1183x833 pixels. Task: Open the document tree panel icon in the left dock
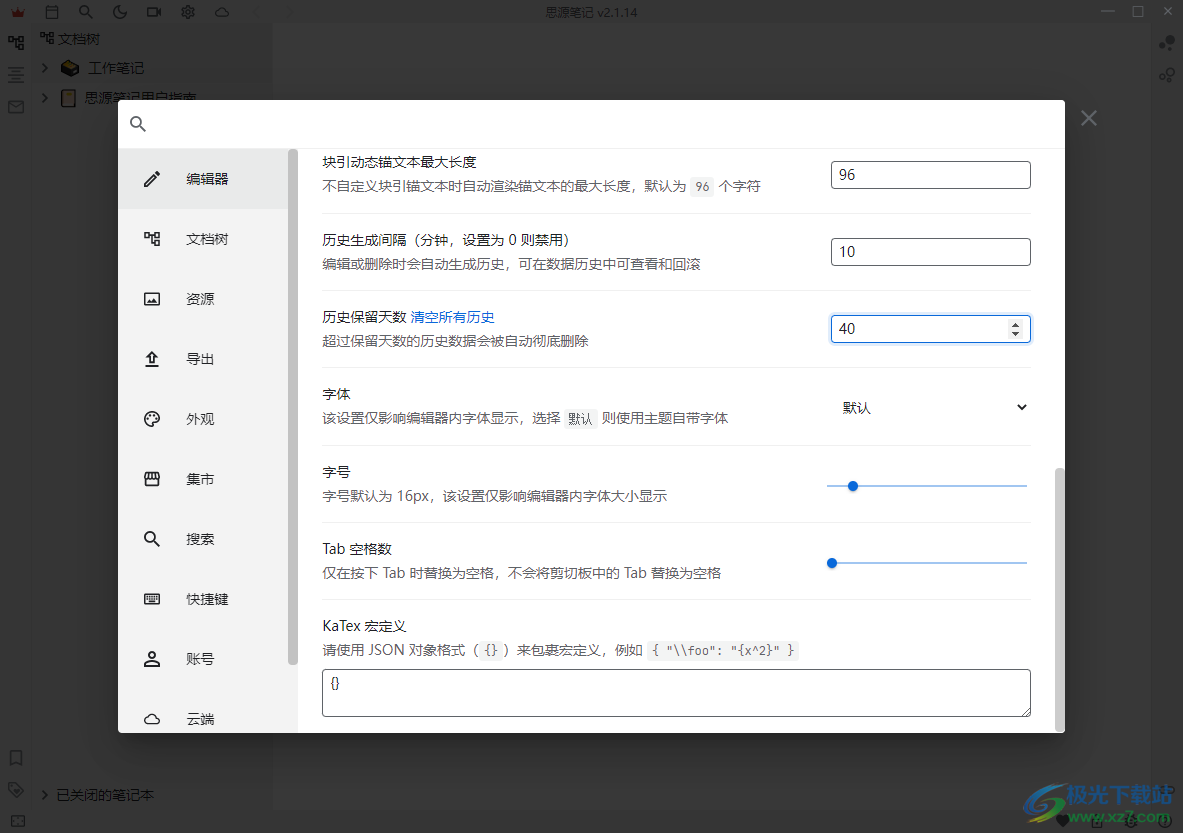[16, 43]
